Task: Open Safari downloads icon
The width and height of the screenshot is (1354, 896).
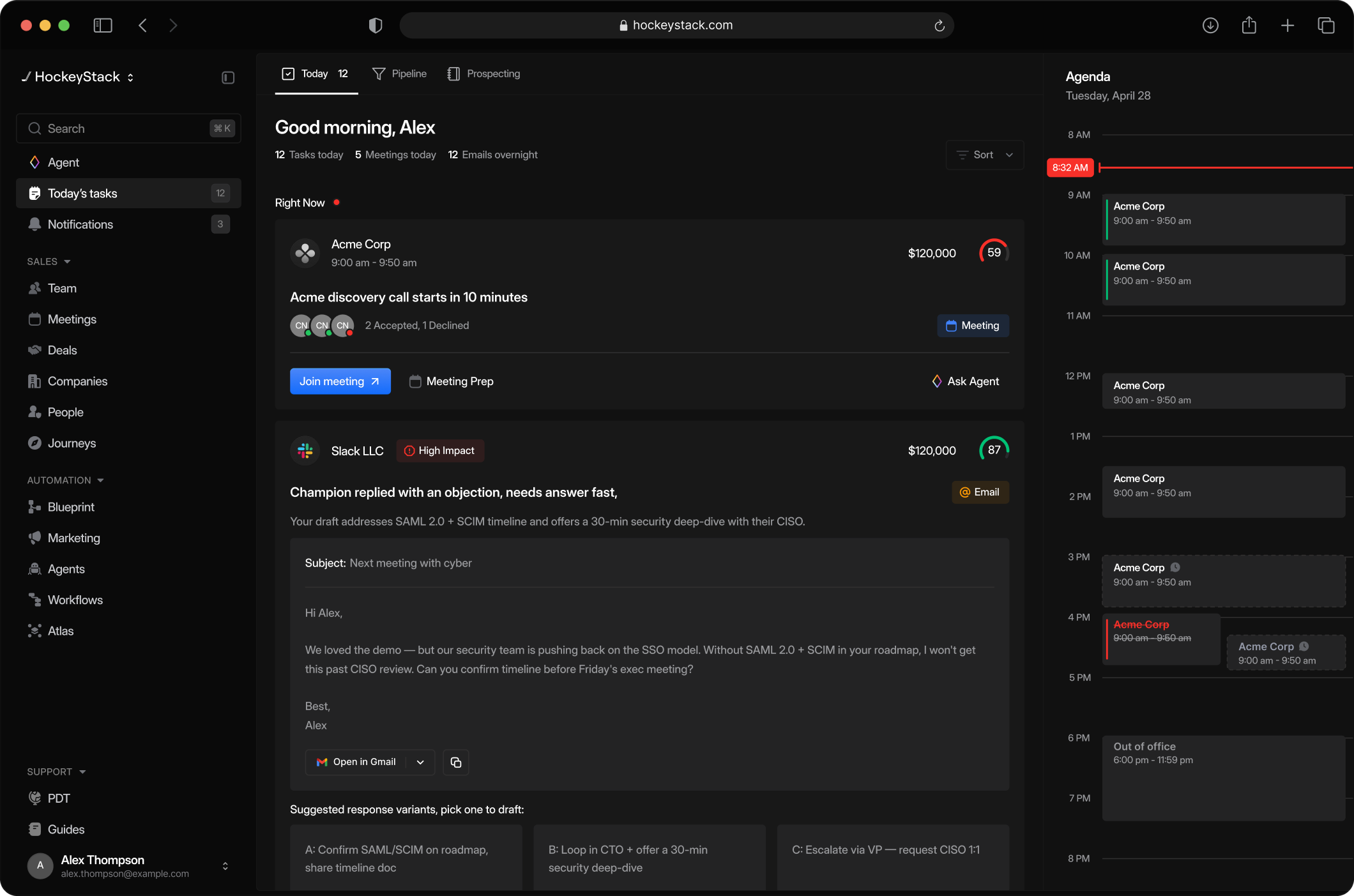Action: click(1210, 26)
